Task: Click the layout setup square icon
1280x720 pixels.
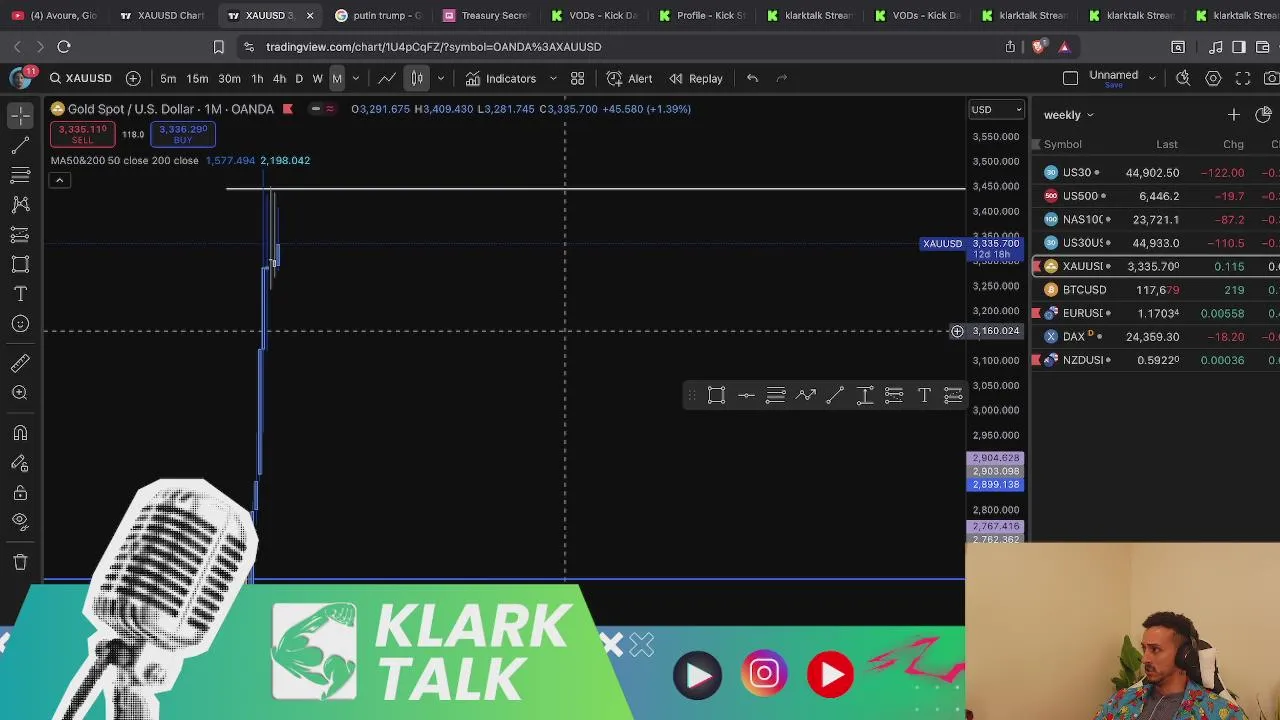Action: point(1070,78)
